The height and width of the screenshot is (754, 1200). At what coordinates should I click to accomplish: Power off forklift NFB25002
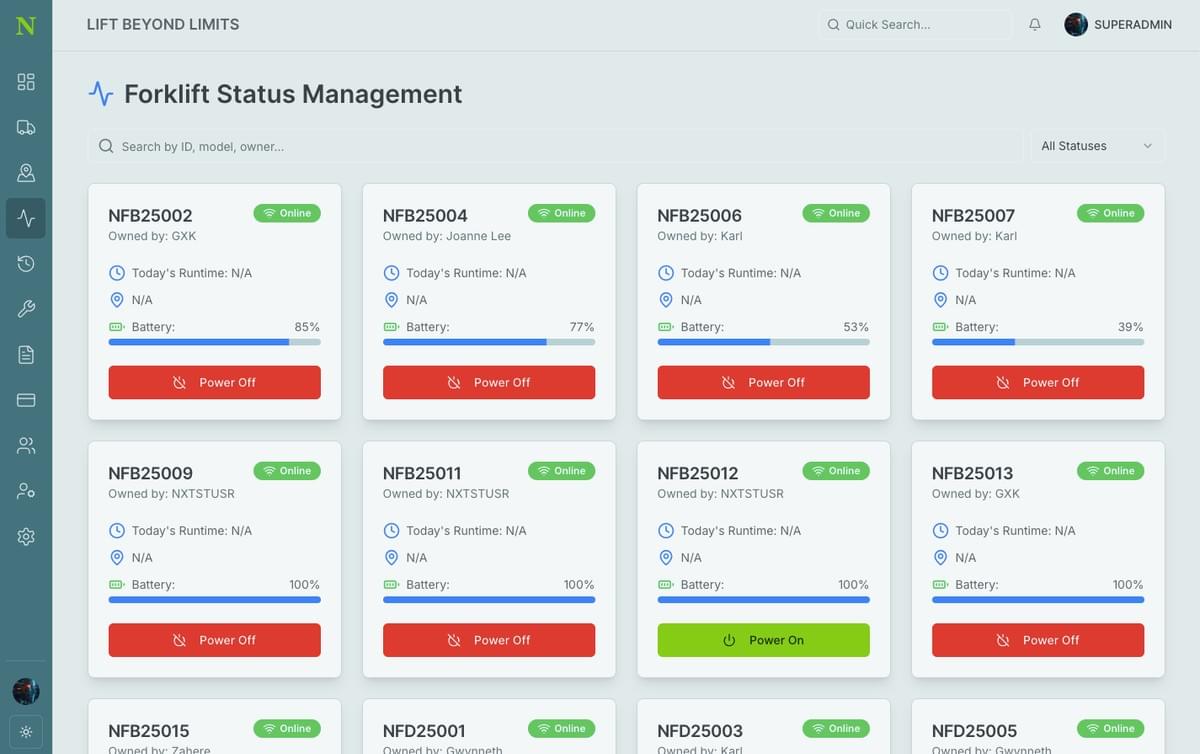(x=214, y=382)
